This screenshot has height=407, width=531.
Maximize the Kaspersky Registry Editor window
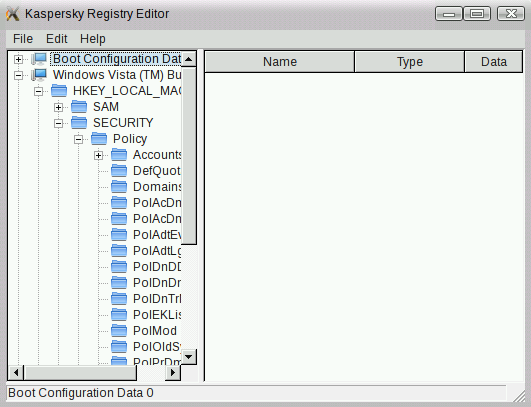477,14
